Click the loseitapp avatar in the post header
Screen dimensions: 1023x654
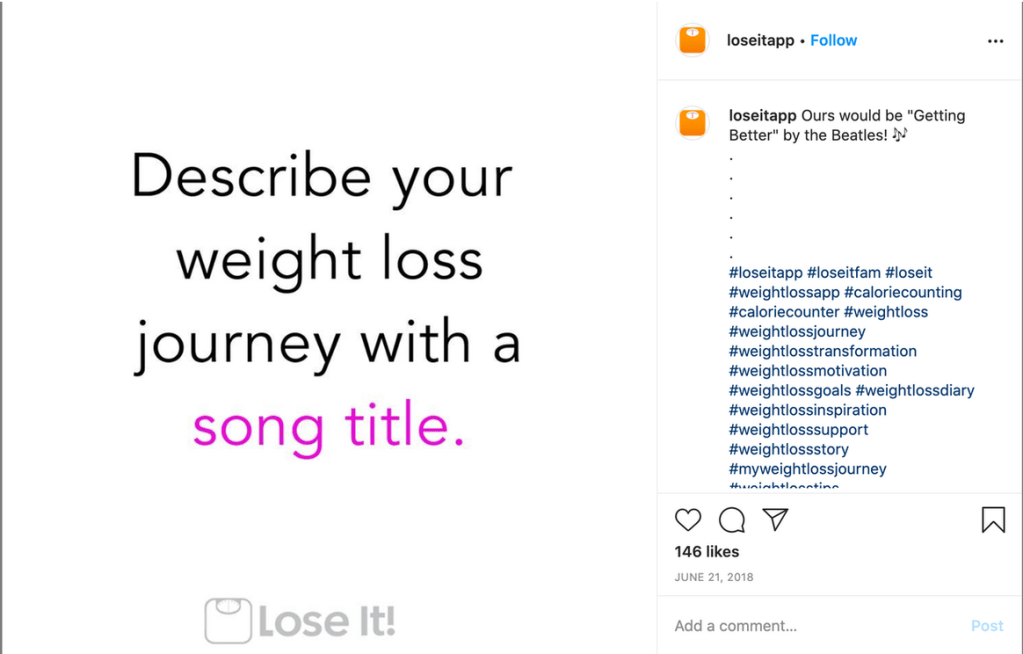[x=693, y=41]
